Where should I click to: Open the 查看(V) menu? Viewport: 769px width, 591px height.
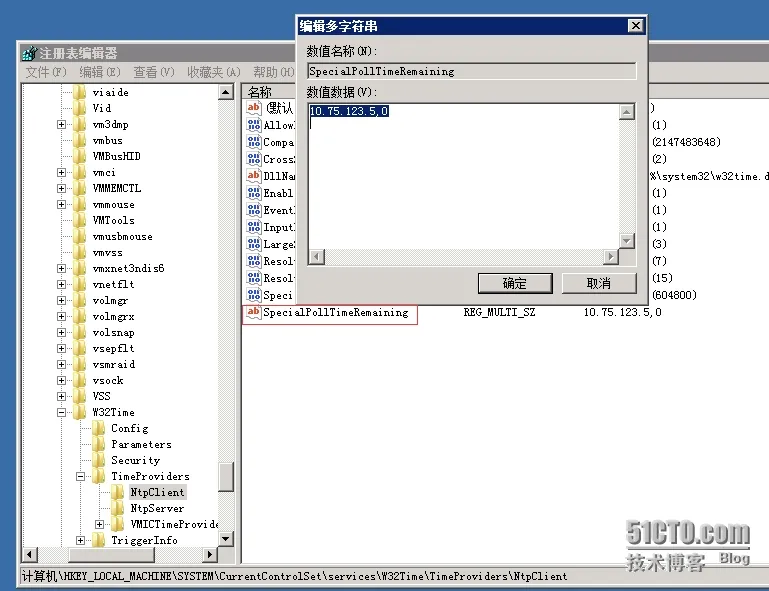(x=154, y=72)
